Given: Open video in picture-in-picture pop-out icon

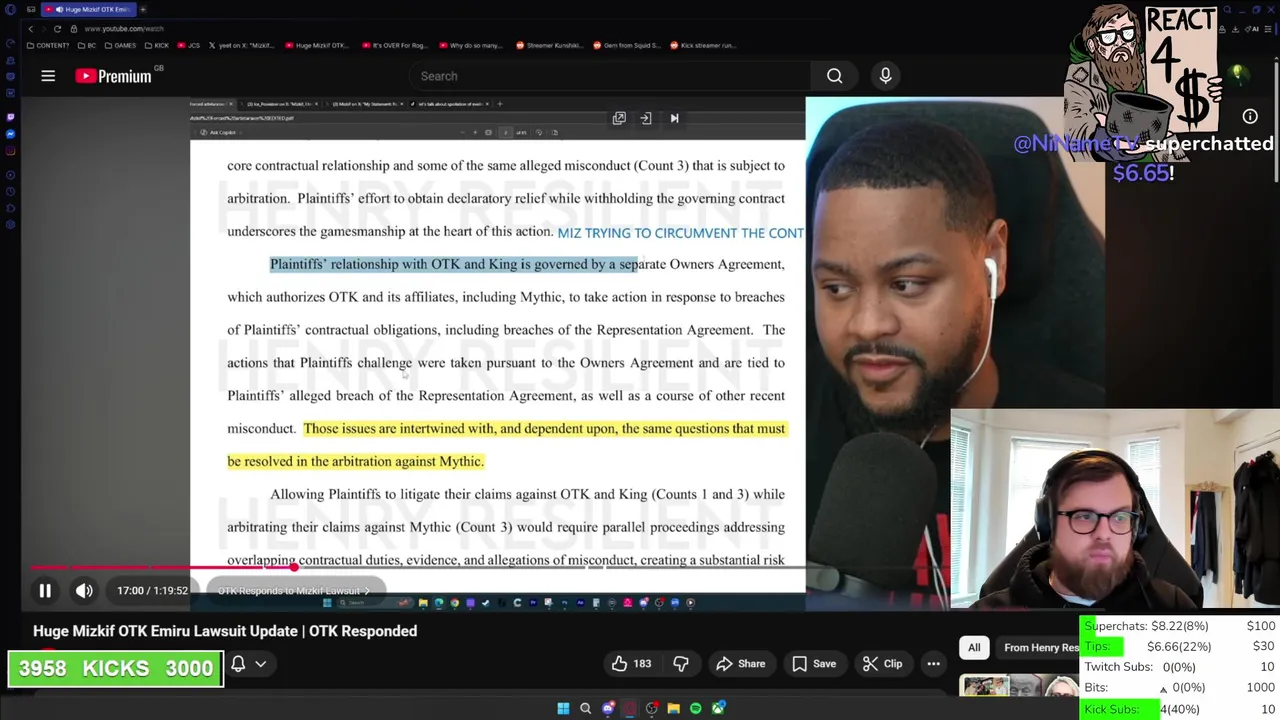Looking at the screenshot, I should pos(619,118).
